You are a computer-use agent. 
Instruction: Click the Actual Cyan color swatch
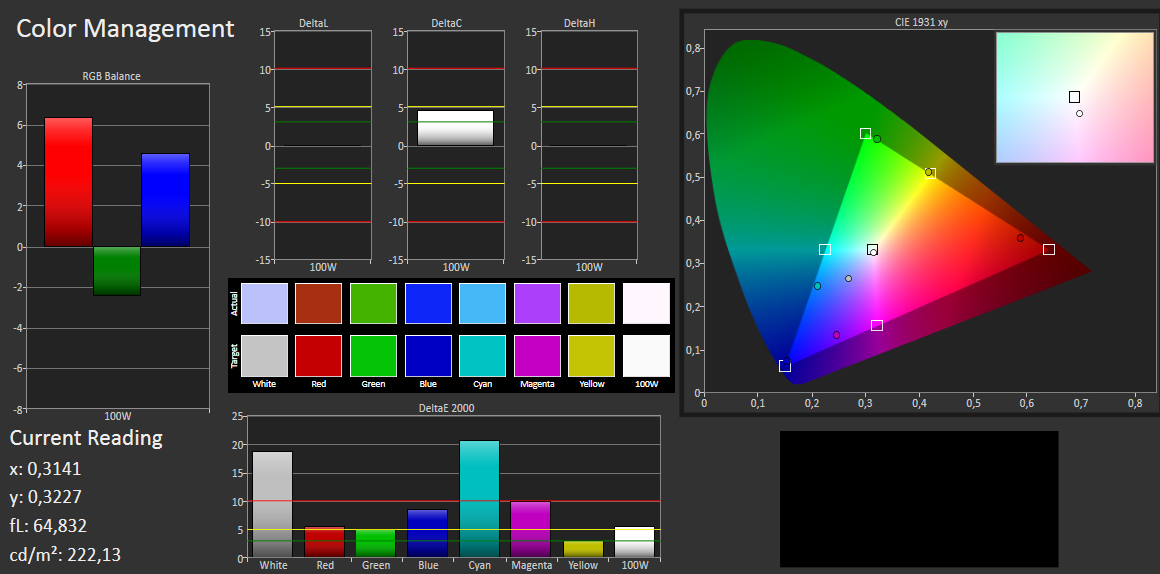tap(483, 303)
